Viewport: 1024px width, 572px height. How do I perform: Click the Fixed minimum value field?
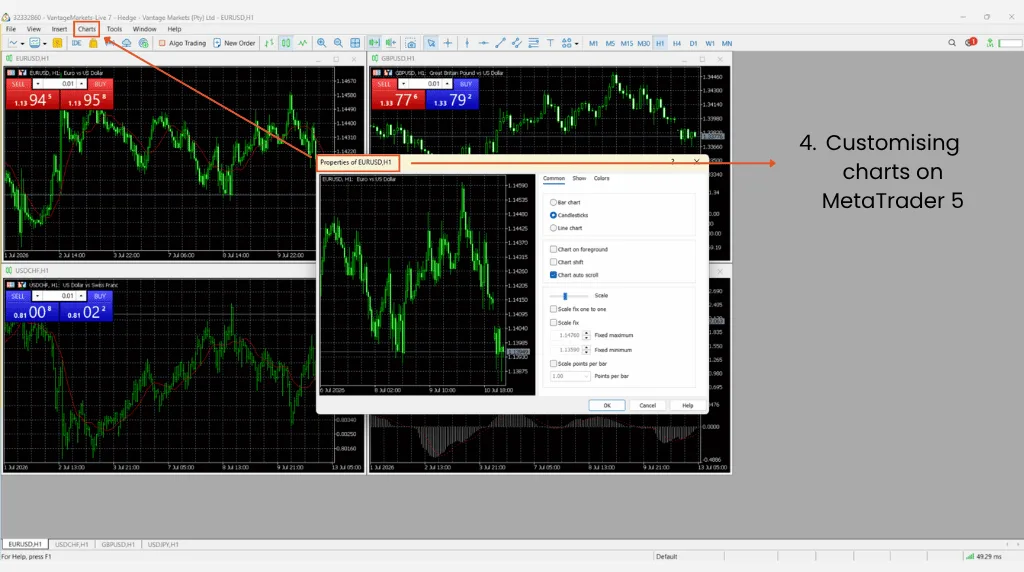tap(567, 350)
